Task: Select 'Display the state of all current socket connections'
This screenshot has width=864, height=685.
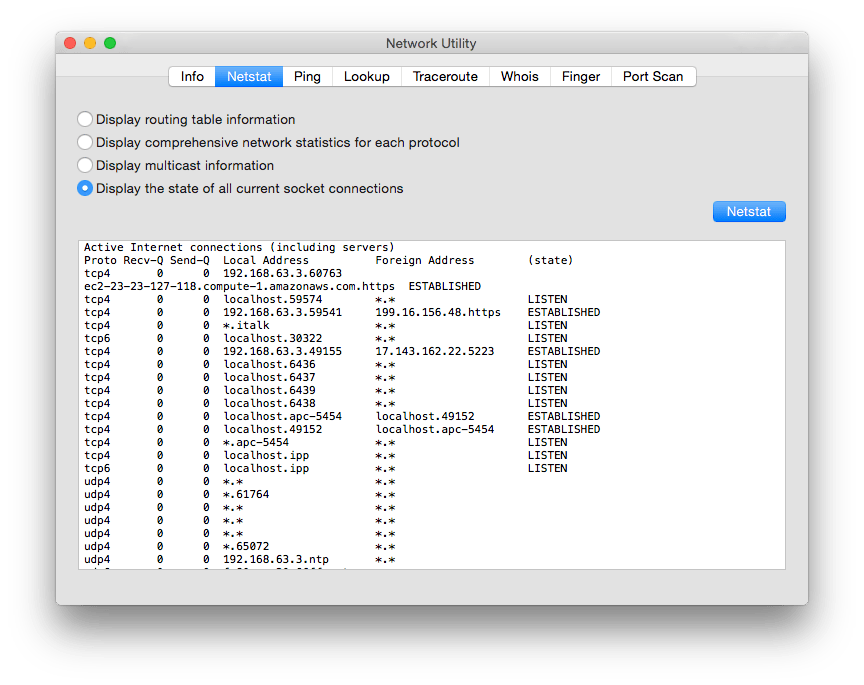Action: tap(85, 188)
